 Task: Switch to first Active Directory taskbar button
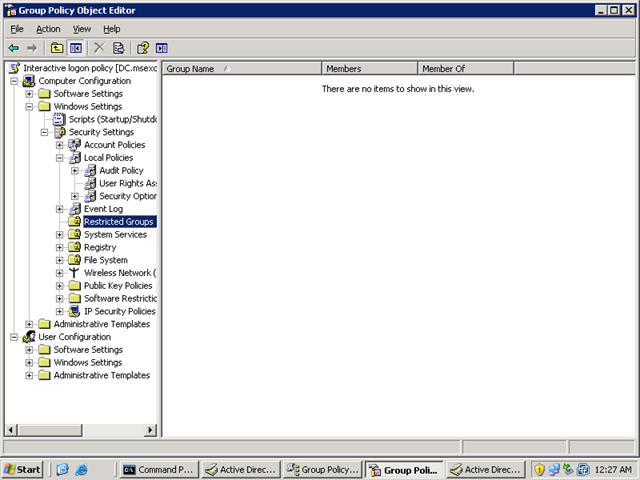pos(241,470)
